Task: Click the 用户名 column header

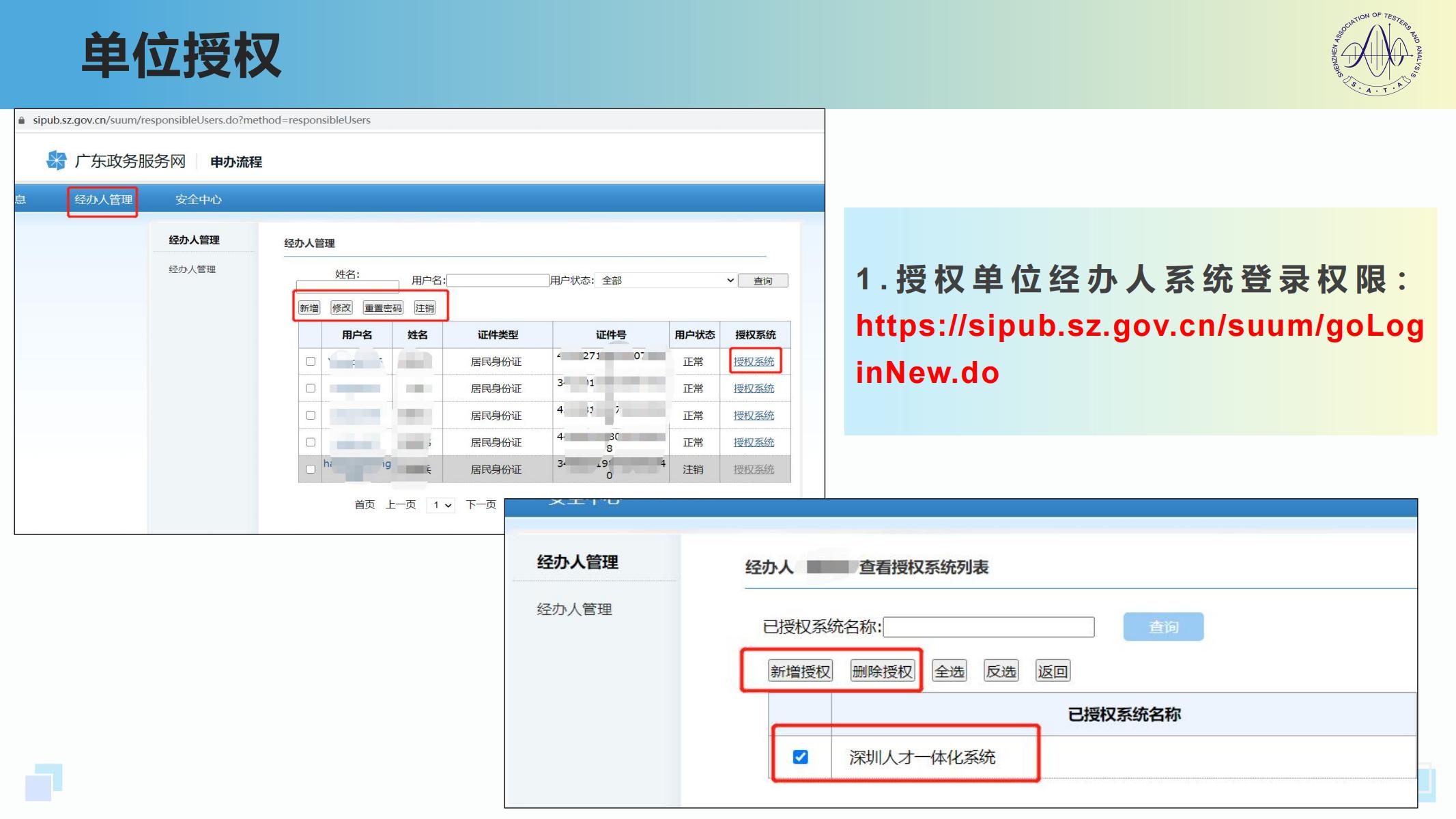Action: click(357, 334)
